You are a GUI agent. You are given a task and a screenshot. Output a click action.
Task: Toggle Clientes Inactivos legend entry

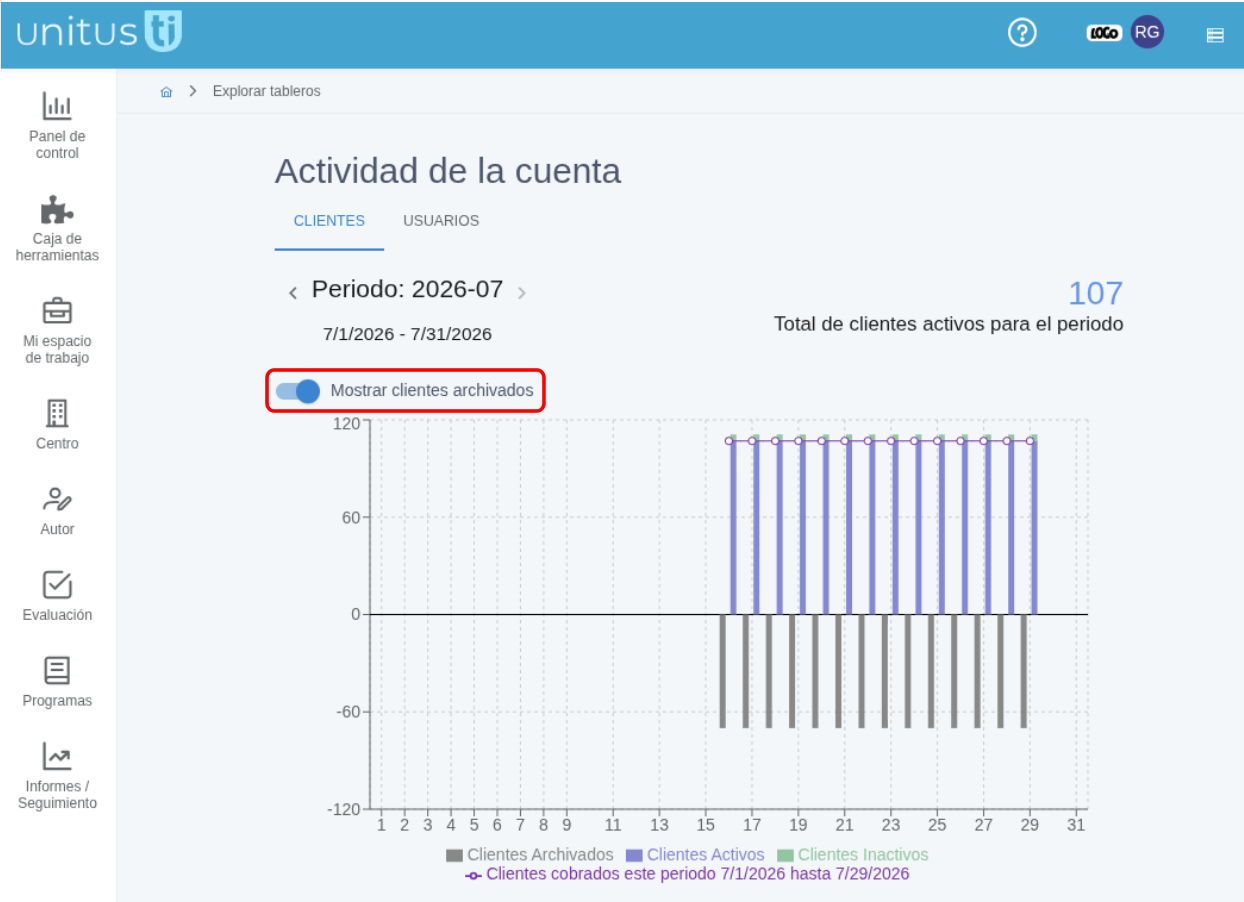click(x=853, y=855)
